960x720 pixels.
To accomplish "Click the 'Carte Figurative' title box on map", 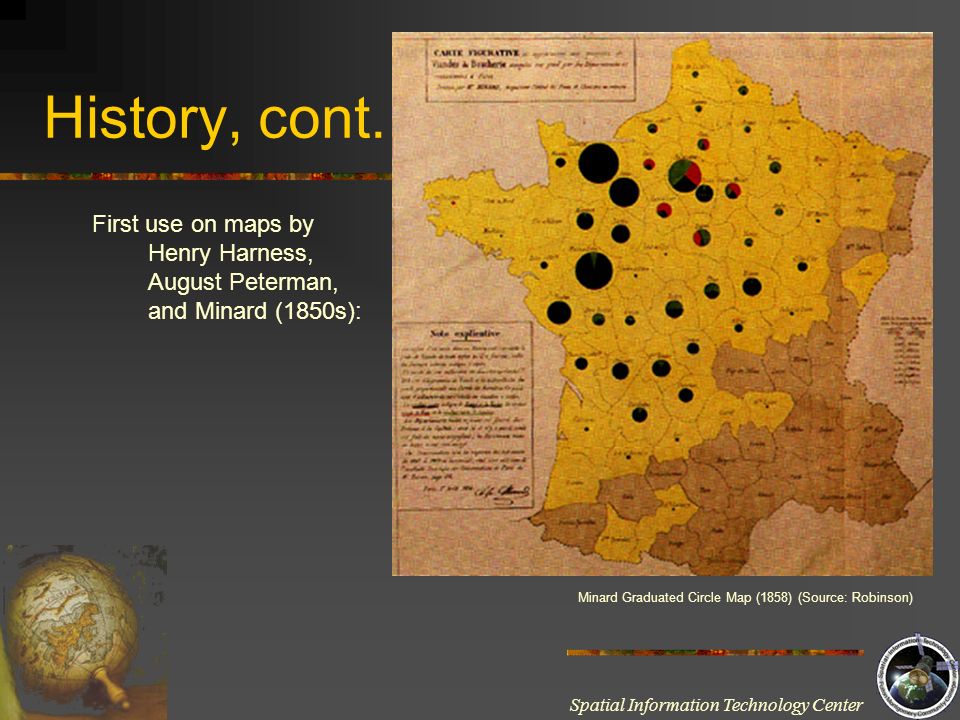I will [x=530, y=70].
